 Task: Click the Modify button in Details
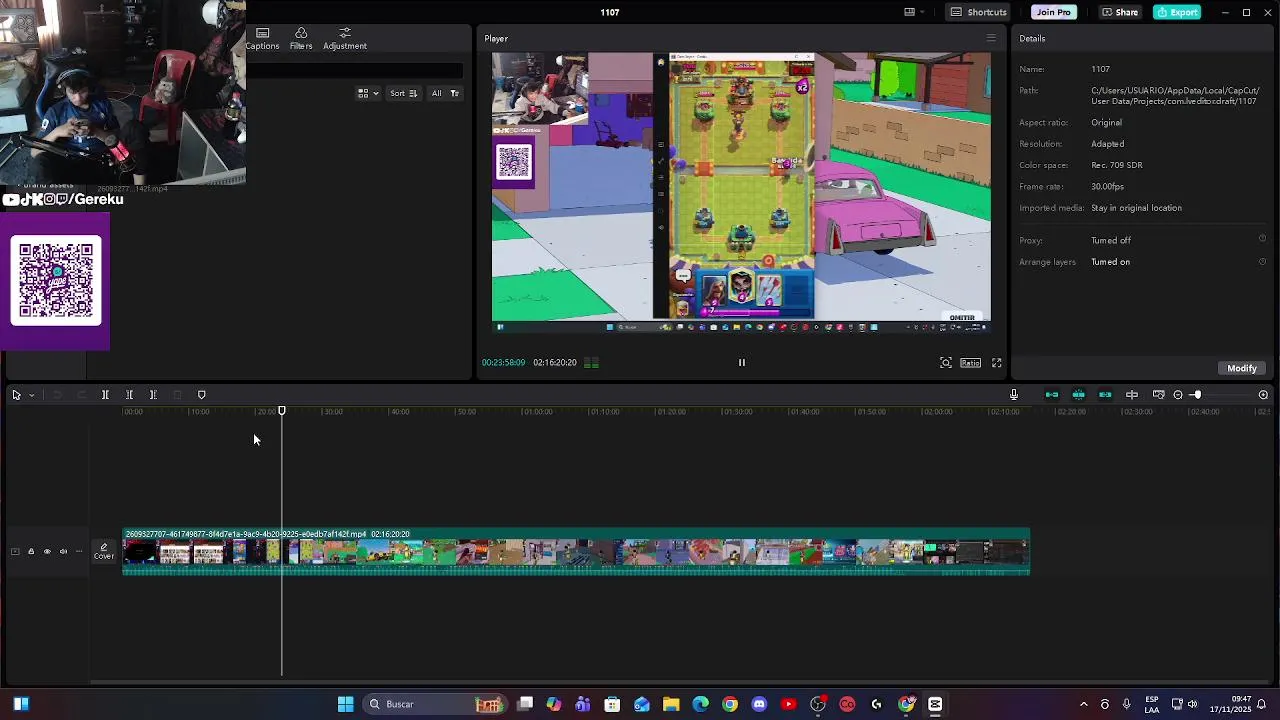click(x=1242, y=368)
